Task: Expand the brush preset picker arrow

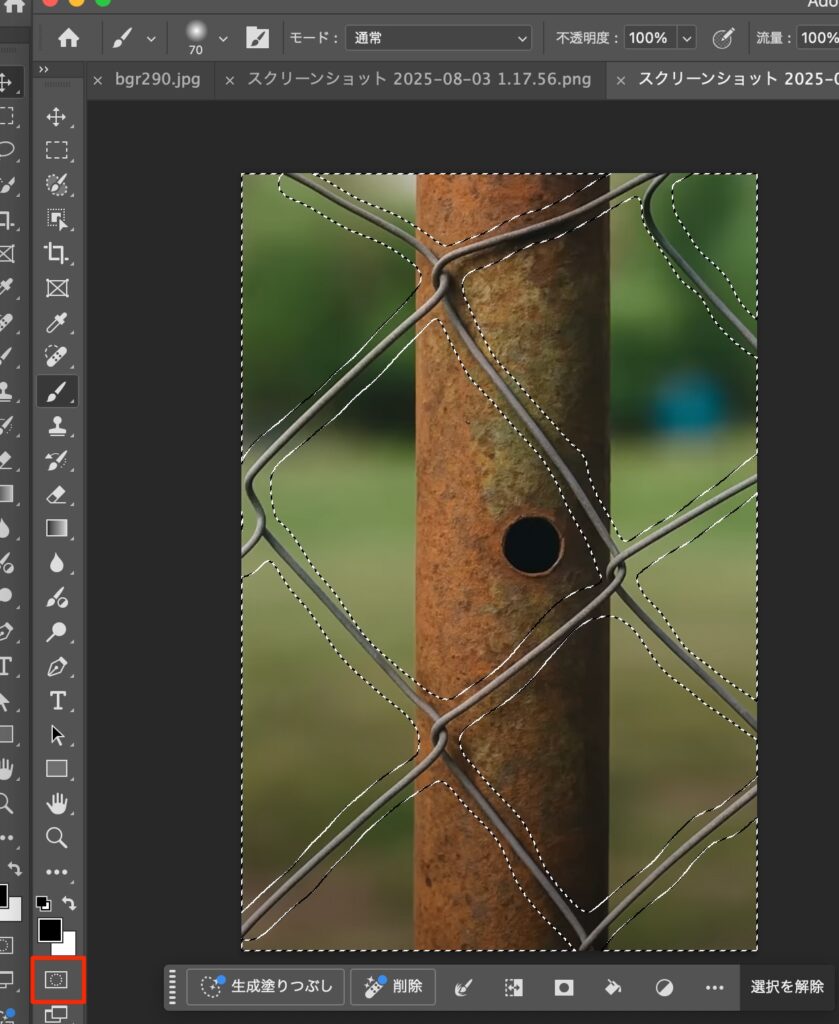Action: [223, 39]
